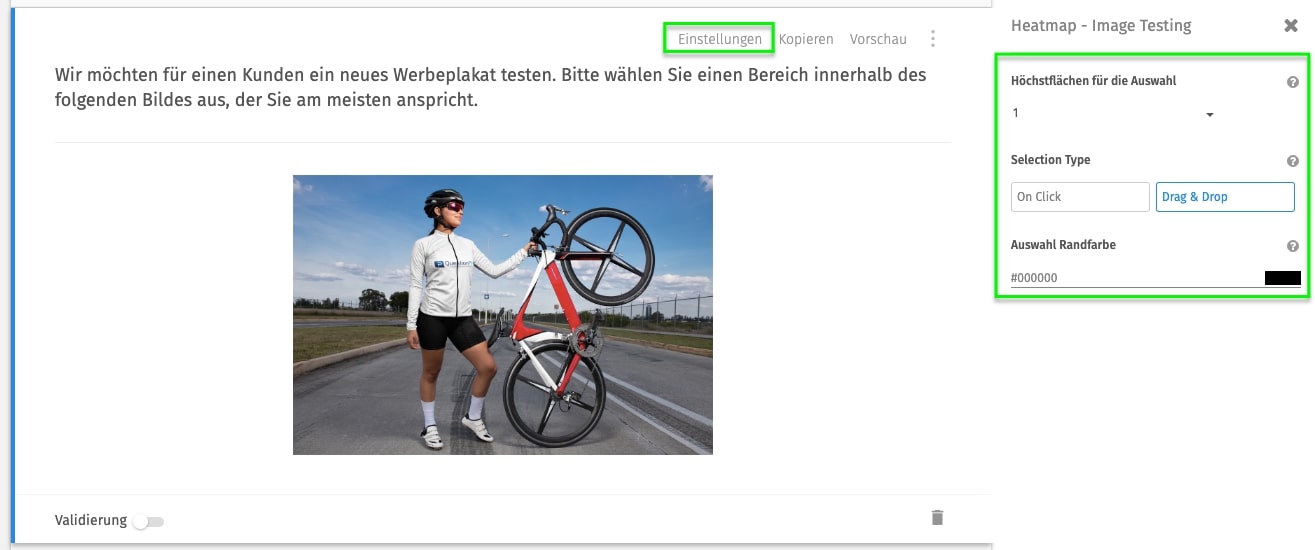This screenshot has height=550, width=1315.
Task: Open help icon beside Auswahl Randfarbe
Action: click(x=1292, y=246)
